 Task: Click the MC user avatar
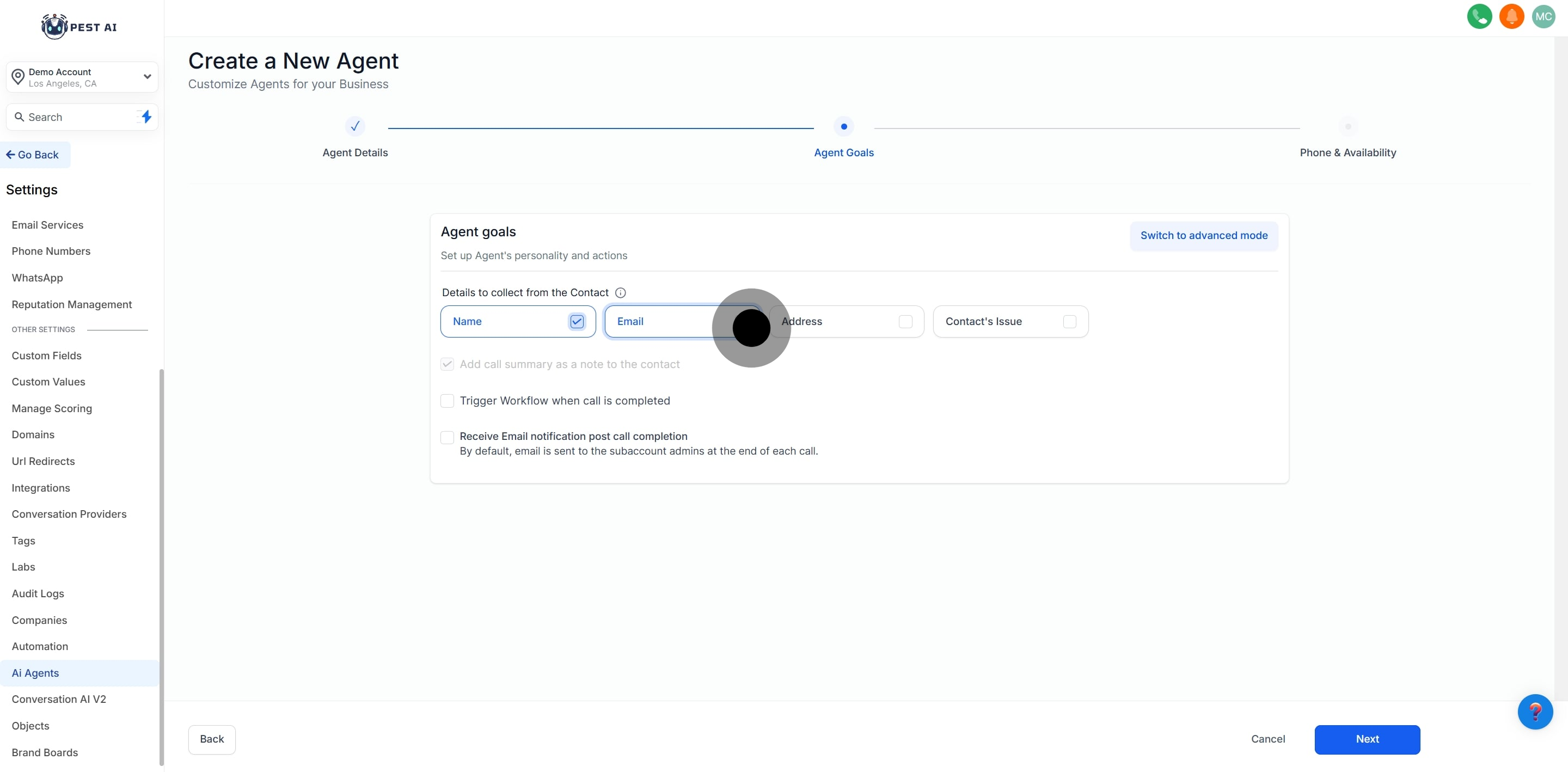[1543, 16]
